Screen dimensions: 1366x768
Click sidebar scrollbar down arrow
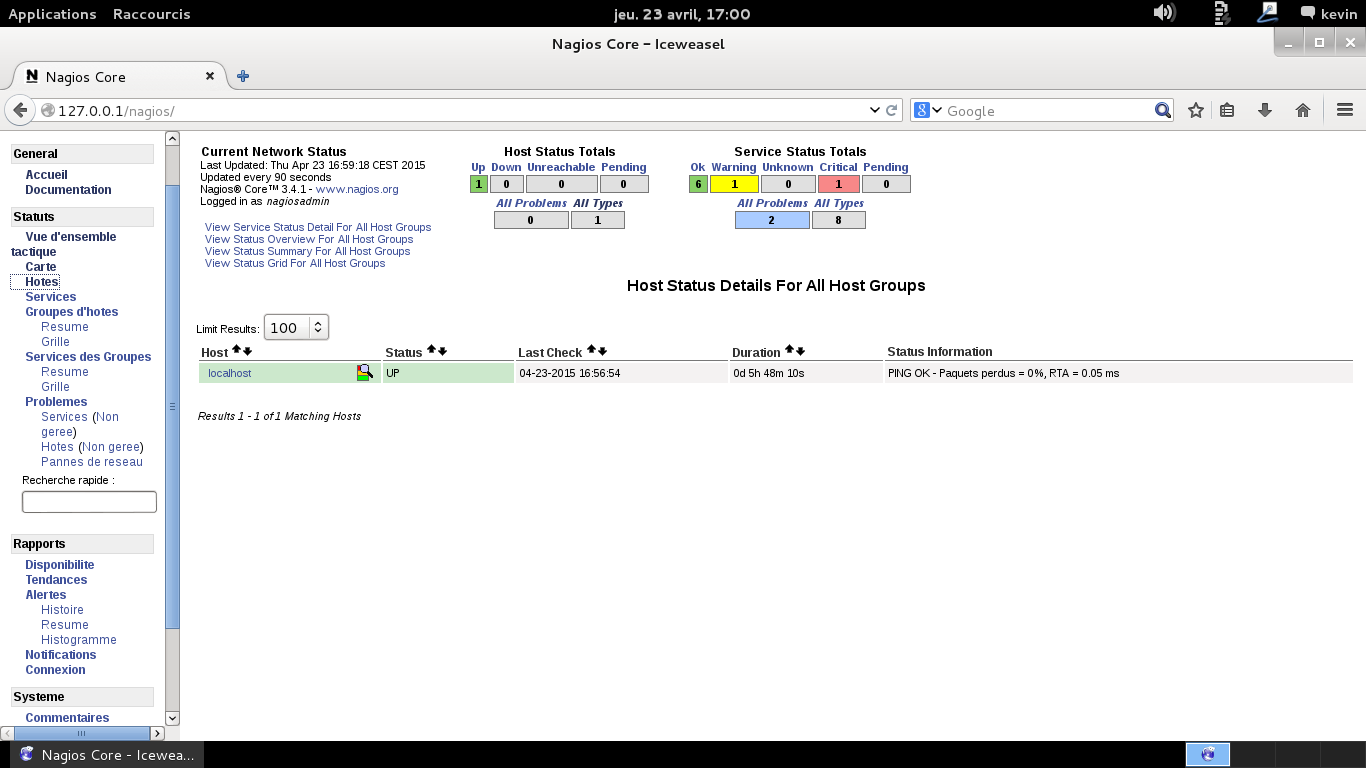172,718
